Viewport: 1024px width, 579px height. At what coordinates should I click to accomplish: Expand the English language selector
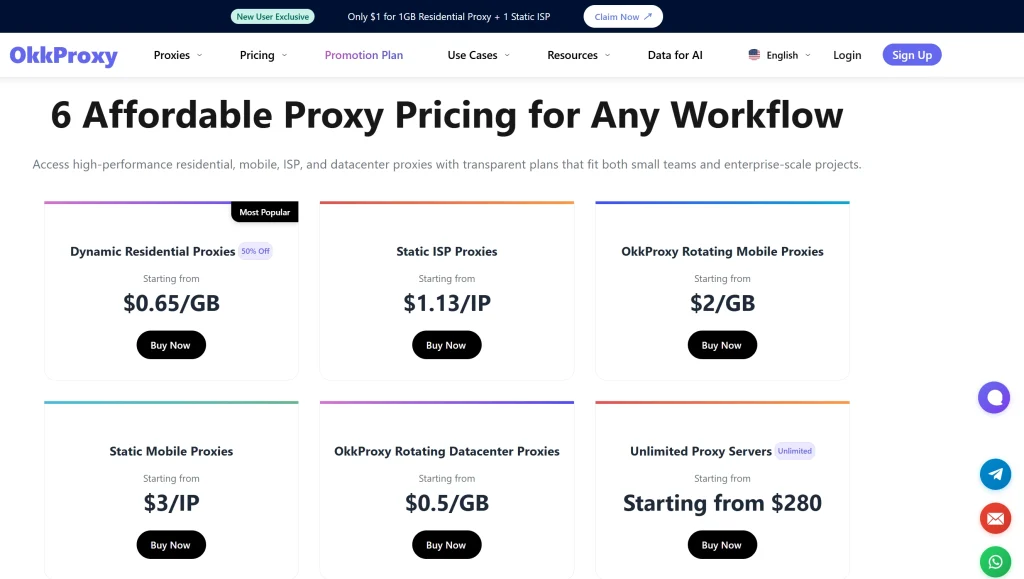[780, 55]
